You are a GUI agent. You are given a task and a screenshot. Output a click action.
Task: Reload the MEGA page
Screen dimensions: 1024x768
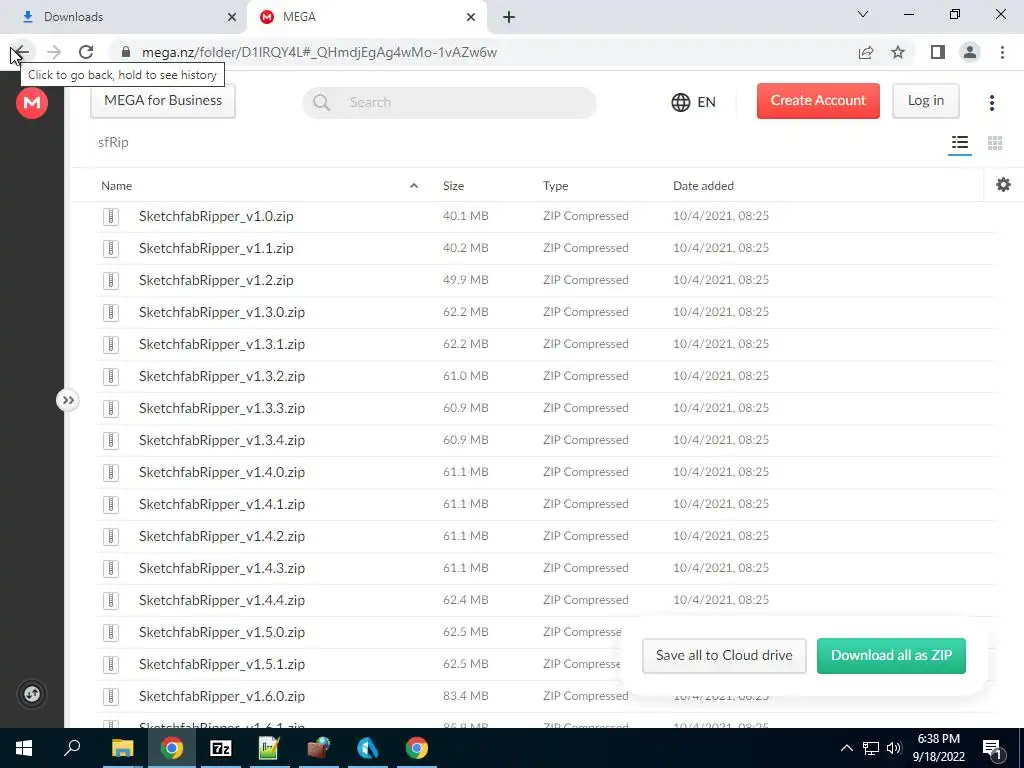coord(86,52)
